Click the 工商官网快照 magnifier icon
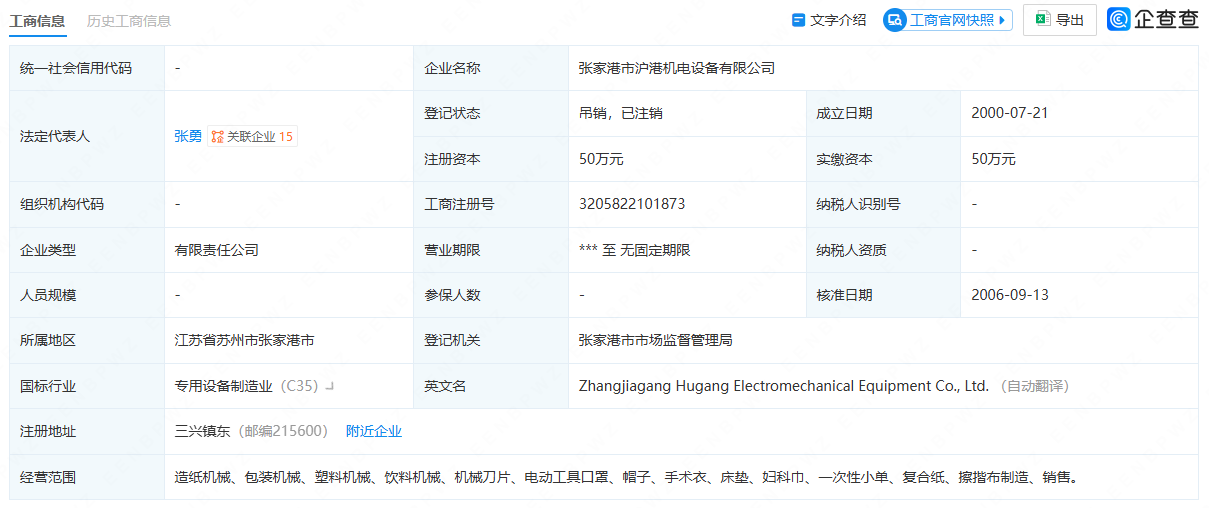The image size is (1209, 508). (x=895, y=20)
